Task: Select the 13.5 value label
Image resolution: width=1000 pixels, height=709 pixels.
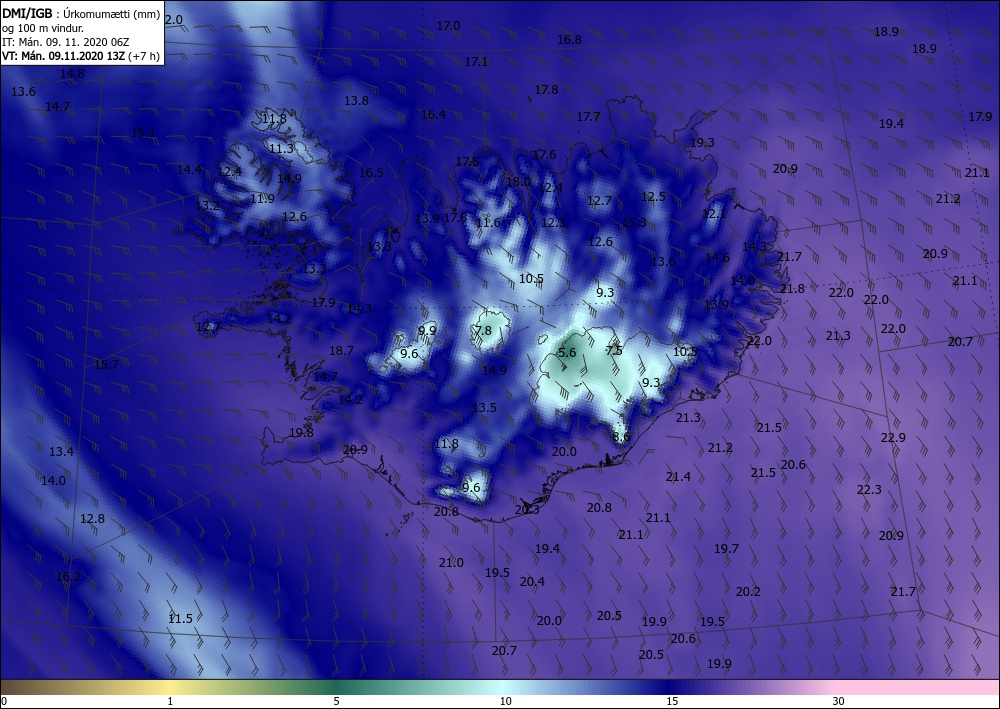Action: (x=484, y=407)
